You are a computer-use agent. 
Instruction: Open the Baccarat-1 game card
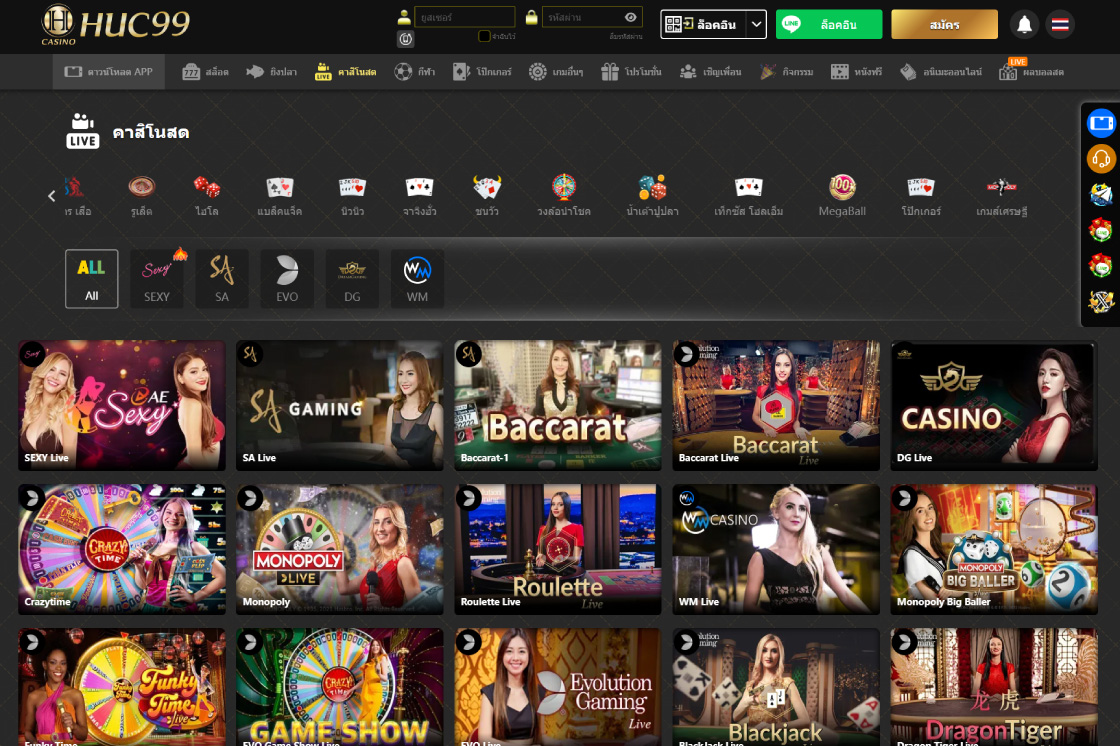click(x=558, y=405)
